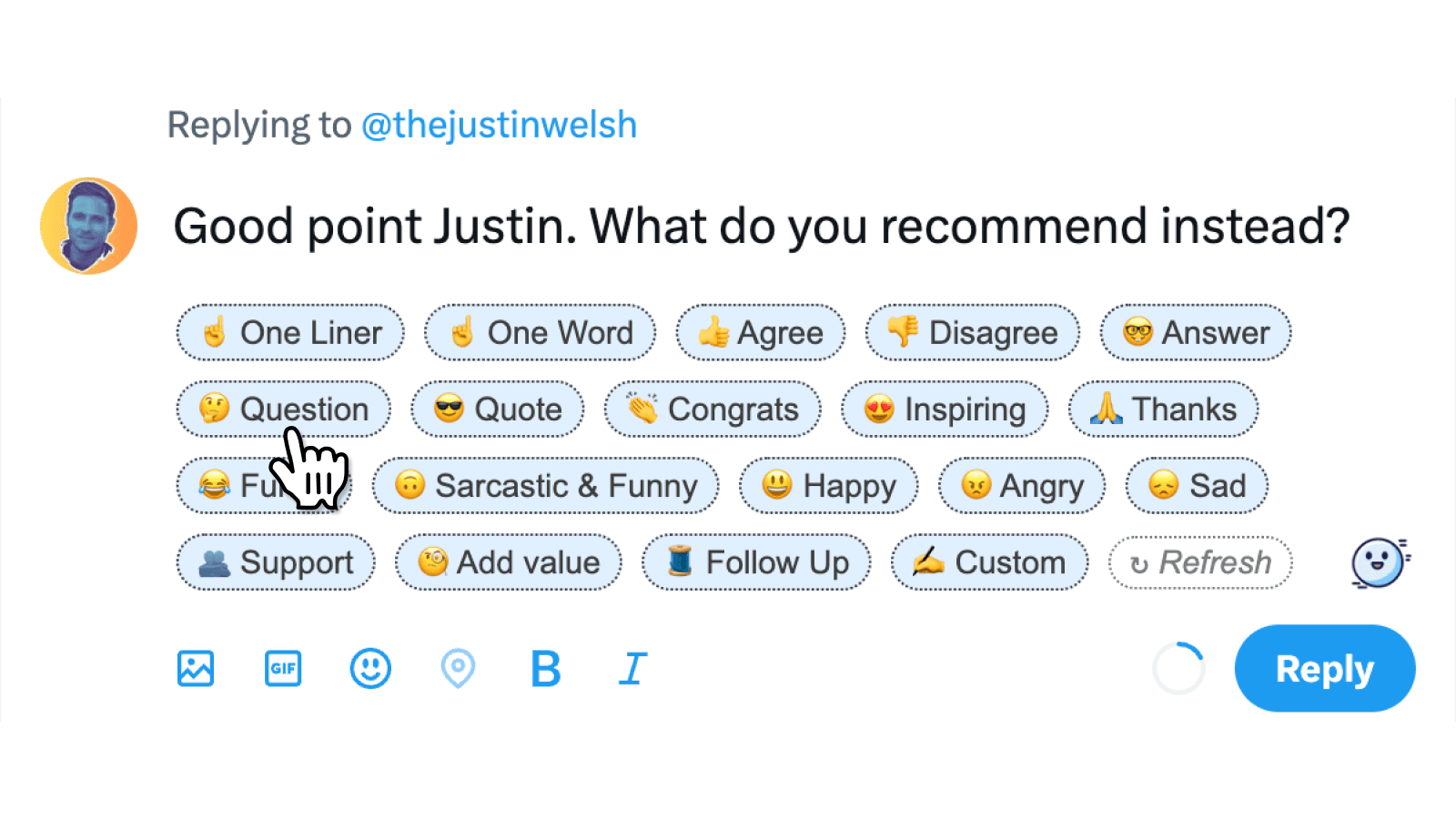Open @thejustinwelsh's profile
Viewport: 1456px width, 819px height.
pyautogui.click(x=497, y=124)
